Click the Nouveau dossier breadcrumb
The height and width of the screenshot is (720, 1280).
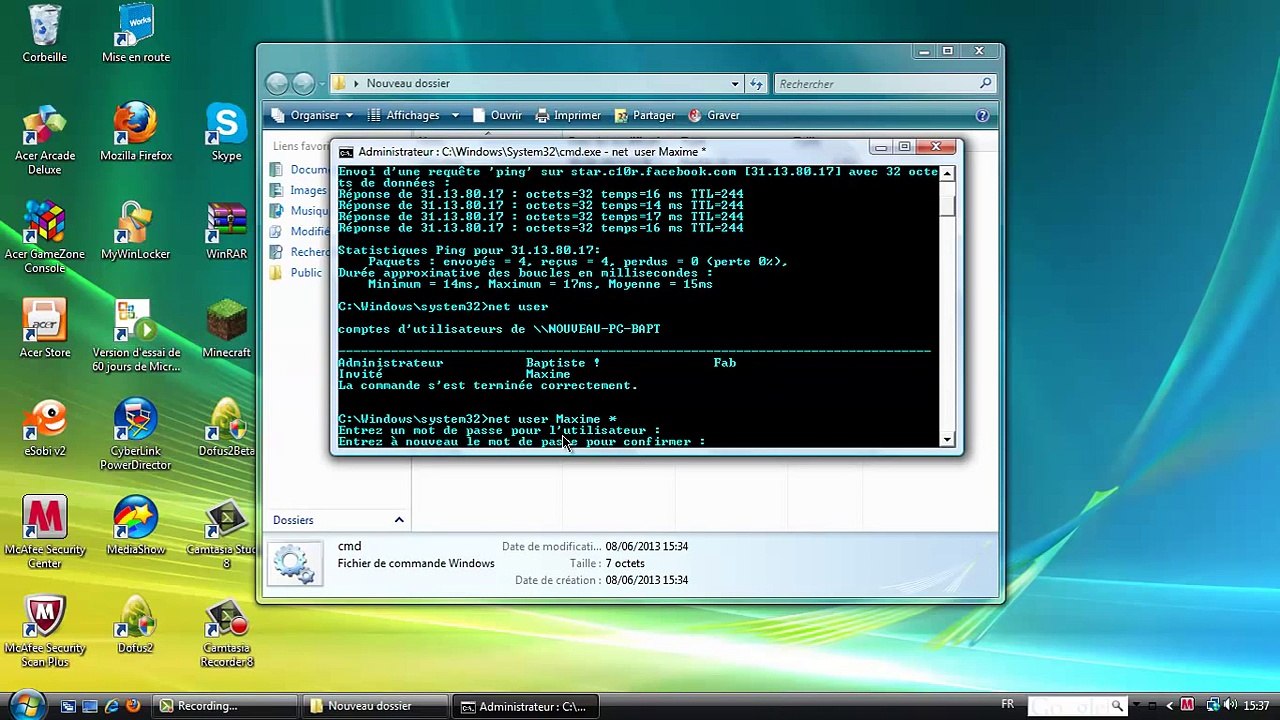pyautogui.click(x=408, y=84)
